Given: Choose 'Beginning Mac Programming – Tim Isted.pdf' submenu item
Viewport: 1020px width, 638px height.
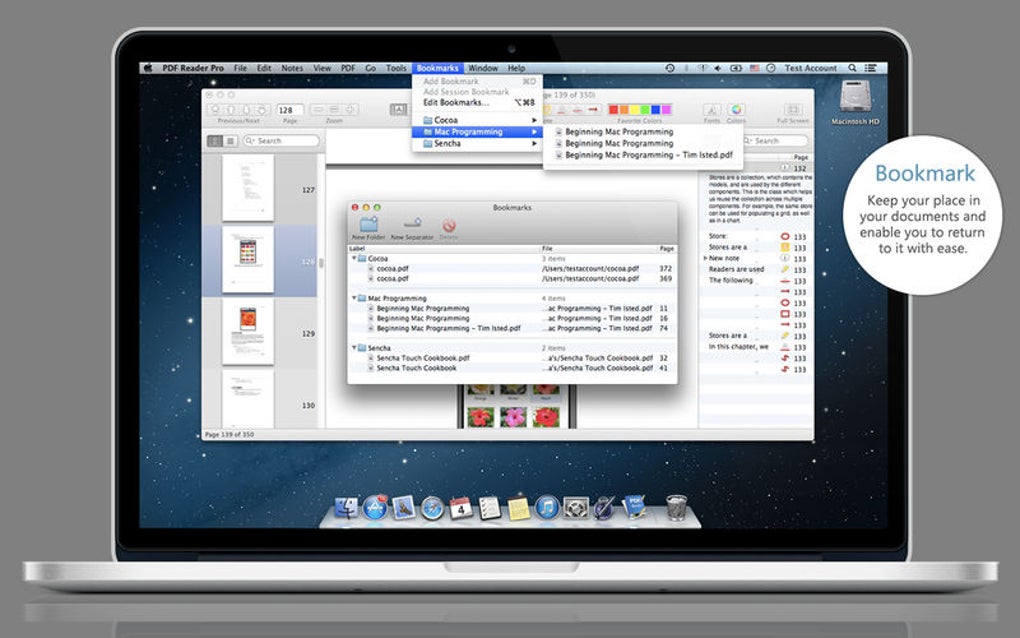Looking at the screenshot, I should [643, 155].
